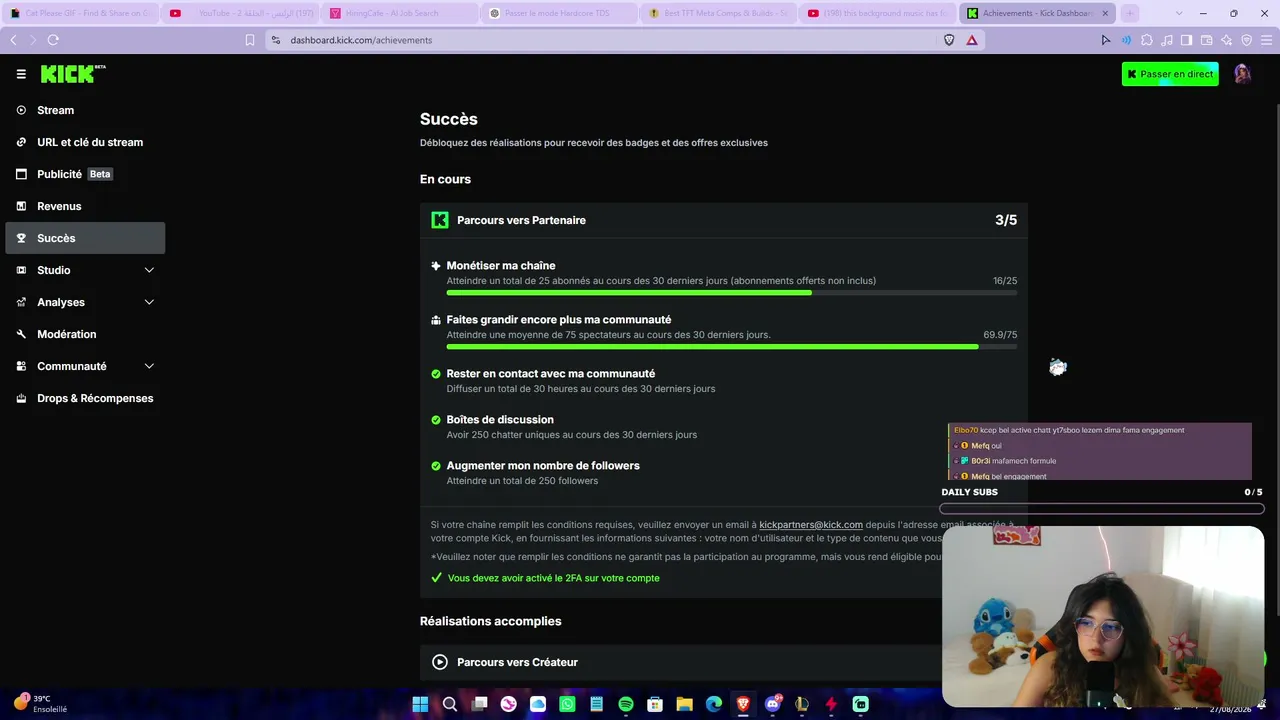Go back to the previous page

(x=13, y=40)
